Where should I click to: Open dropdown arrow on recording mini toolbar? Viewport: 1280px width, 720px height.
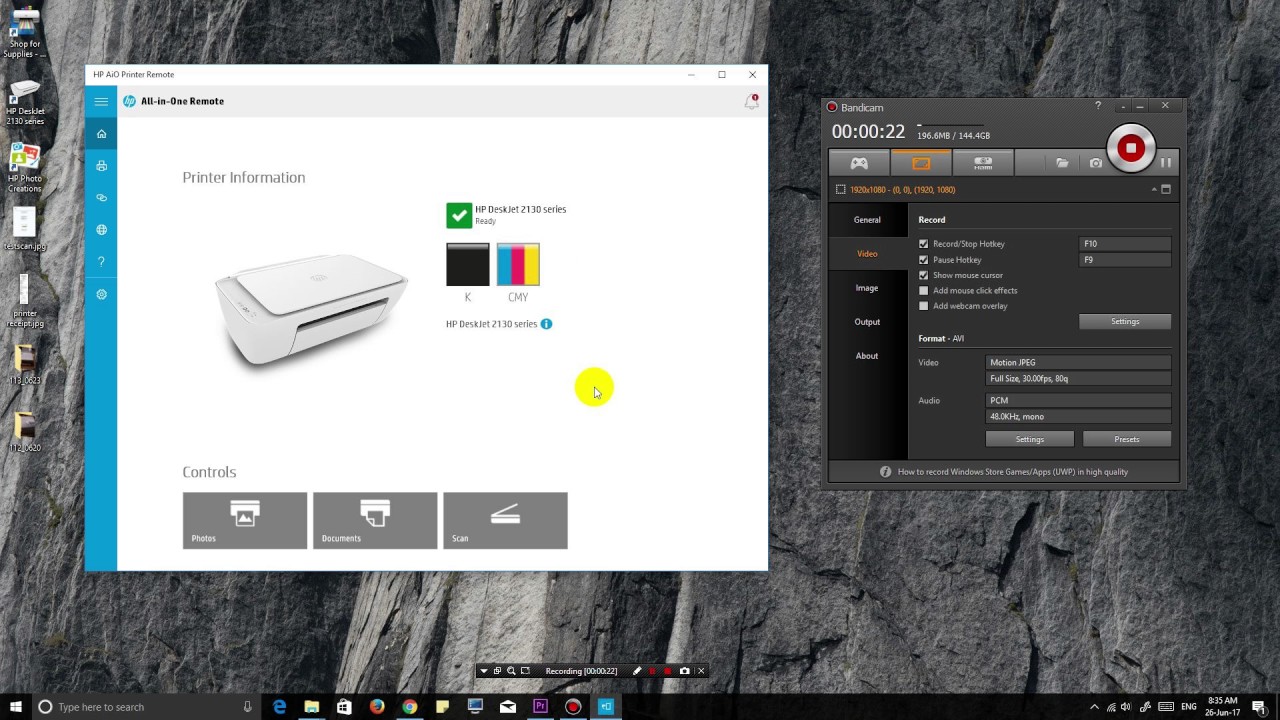(484, 671)
